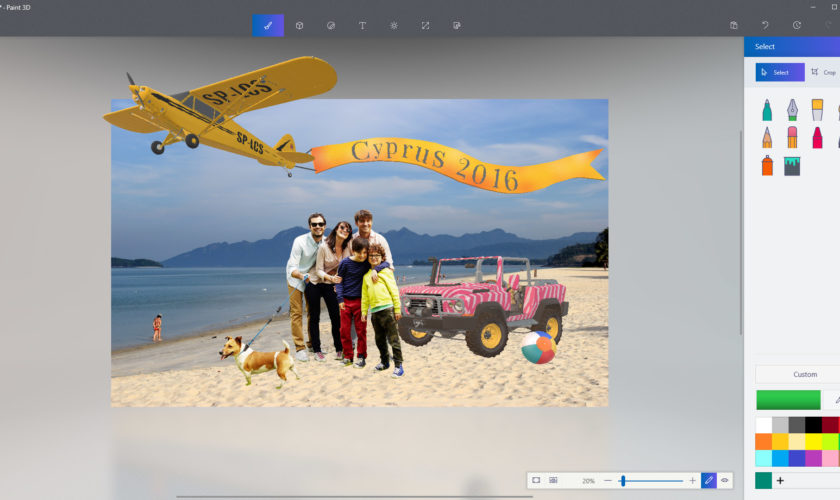This screenshot has height=500, width=840.
Task: Select the teal Marker brush
Action: pos(767,109)
